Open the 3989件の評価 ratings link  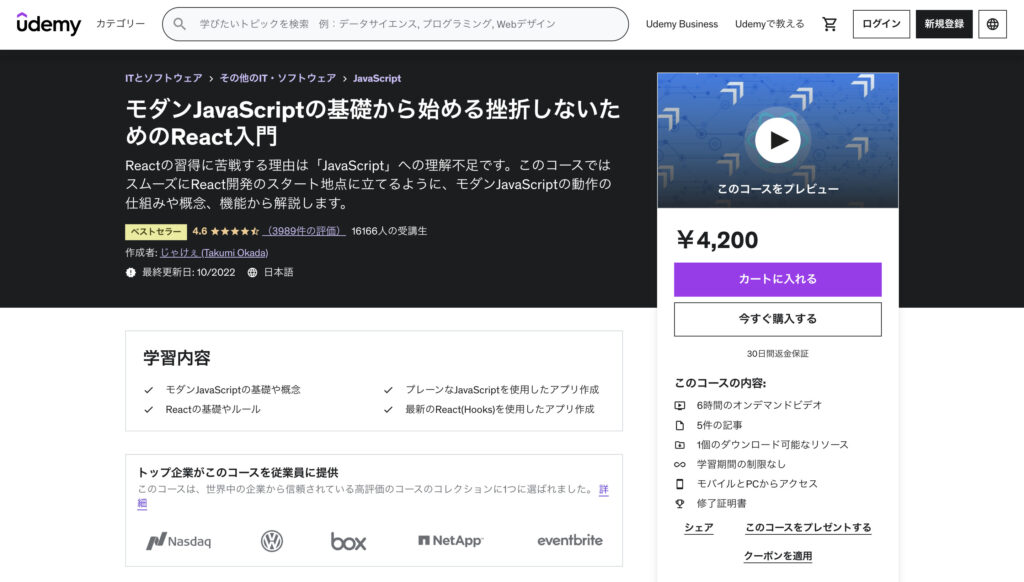click(304, 231)
